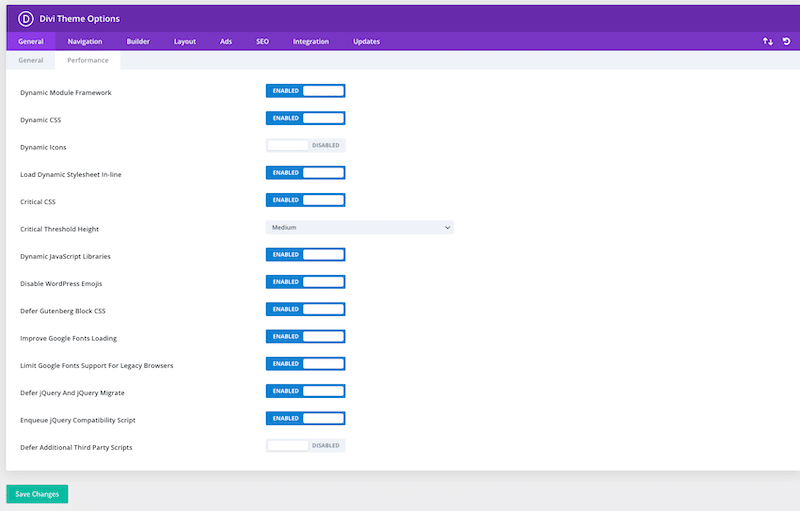Toggle Disable WordPress Emojis switch
Image resolution: width=800 pixels, height=511 pixels.
(x=305, y=282)
